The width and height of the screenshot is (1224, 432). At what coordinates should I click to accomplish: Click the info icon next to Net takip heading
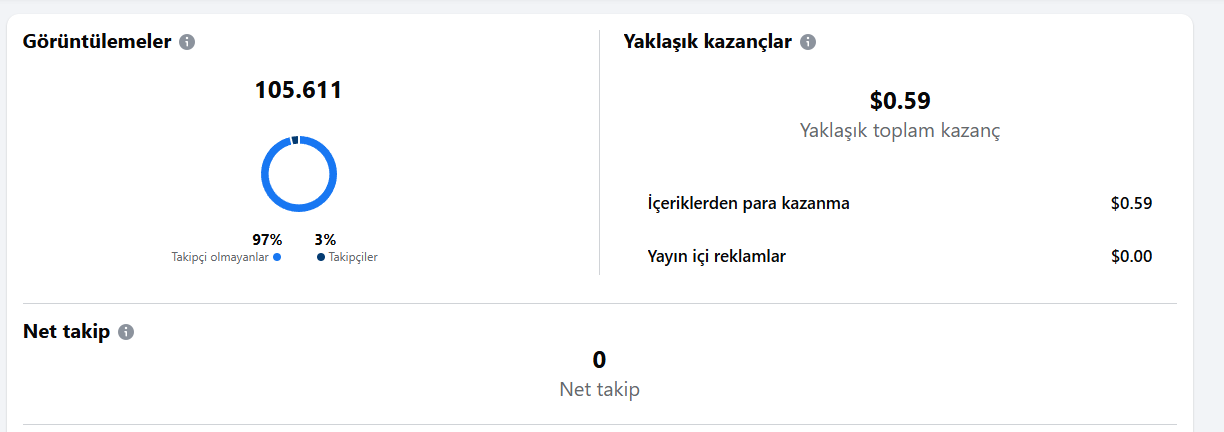click(126, 332)
